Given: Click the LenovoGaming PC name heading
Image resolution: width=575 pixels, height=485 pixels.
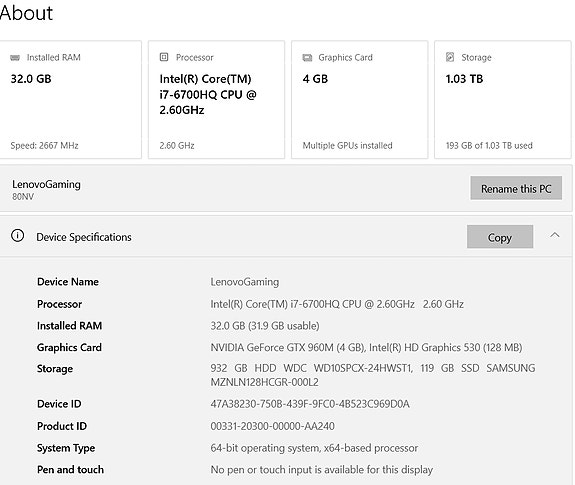Looking at the screenshot, I should 46,184.
